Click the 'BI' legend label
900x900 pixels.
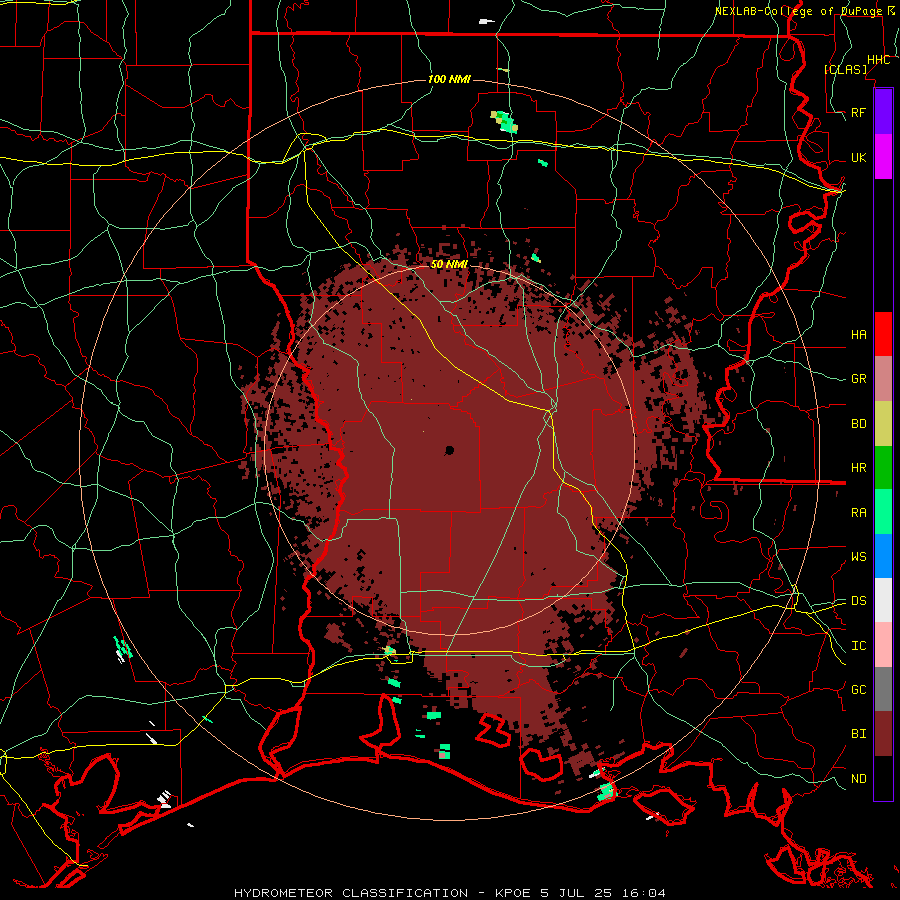click(859, 734)
